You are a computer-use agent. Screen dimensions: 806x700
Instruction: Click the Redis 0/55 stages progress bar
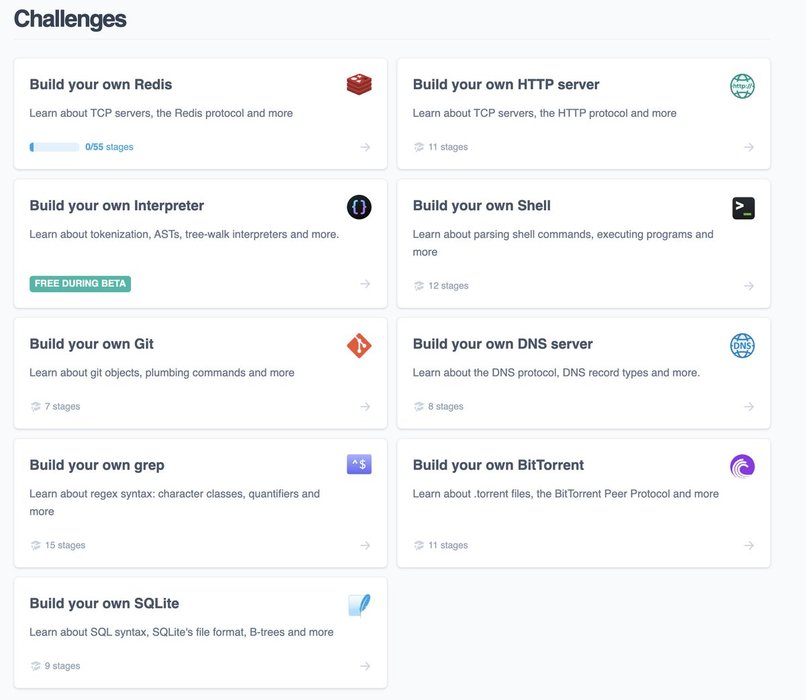(54, 147)
